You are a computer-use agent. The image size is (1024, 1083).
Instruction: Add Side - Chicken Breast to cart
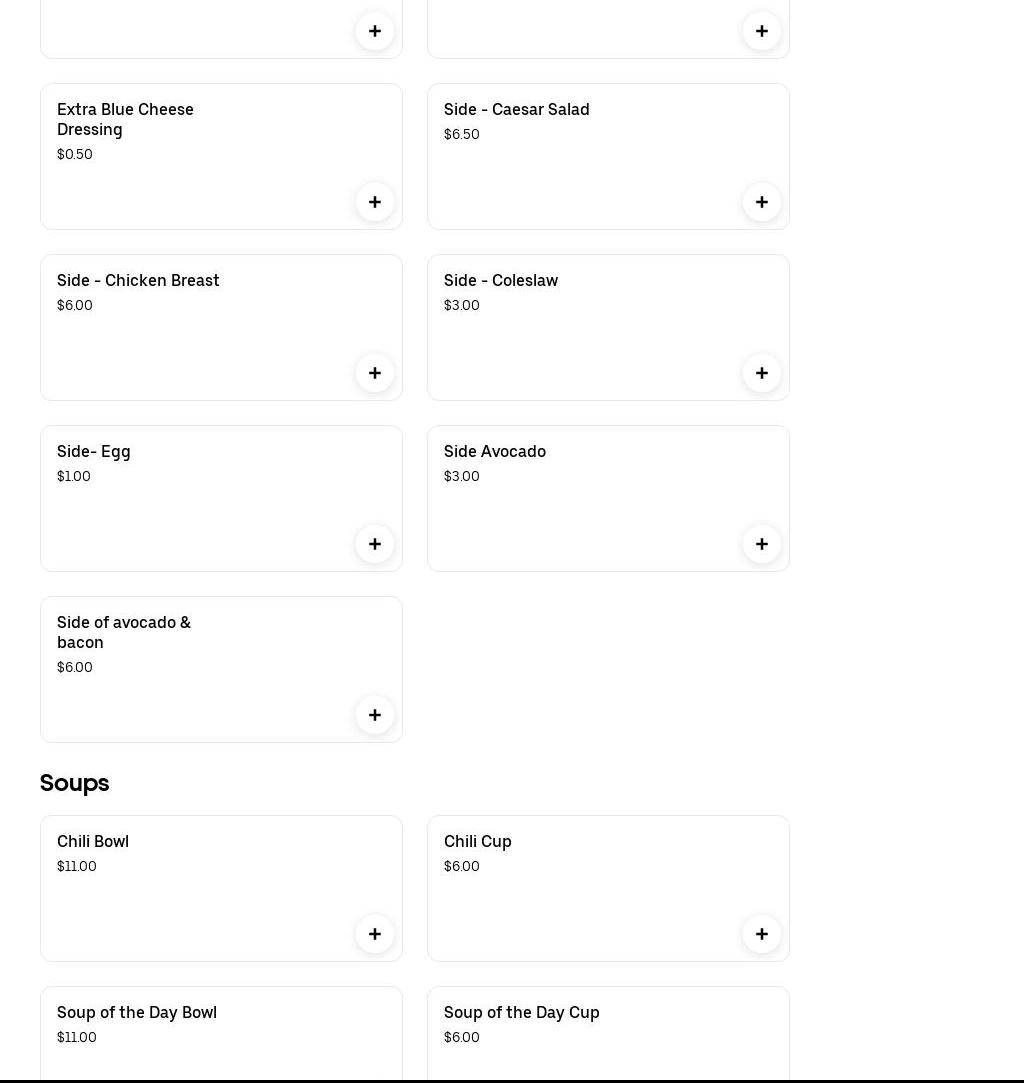[x=375, y=373]
